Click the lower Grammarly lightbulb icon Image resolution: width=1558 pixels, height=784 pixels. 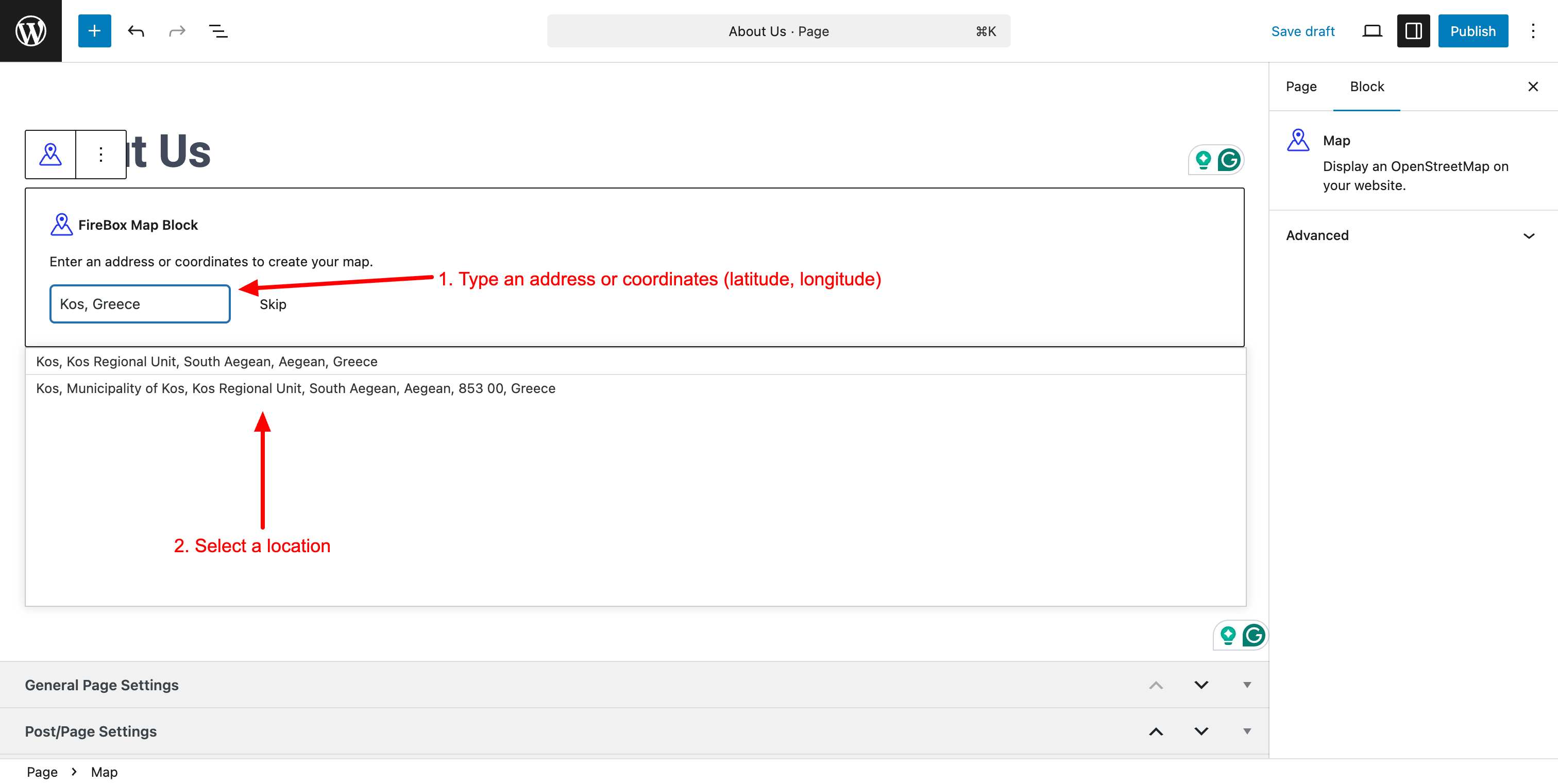point(1228,635)
